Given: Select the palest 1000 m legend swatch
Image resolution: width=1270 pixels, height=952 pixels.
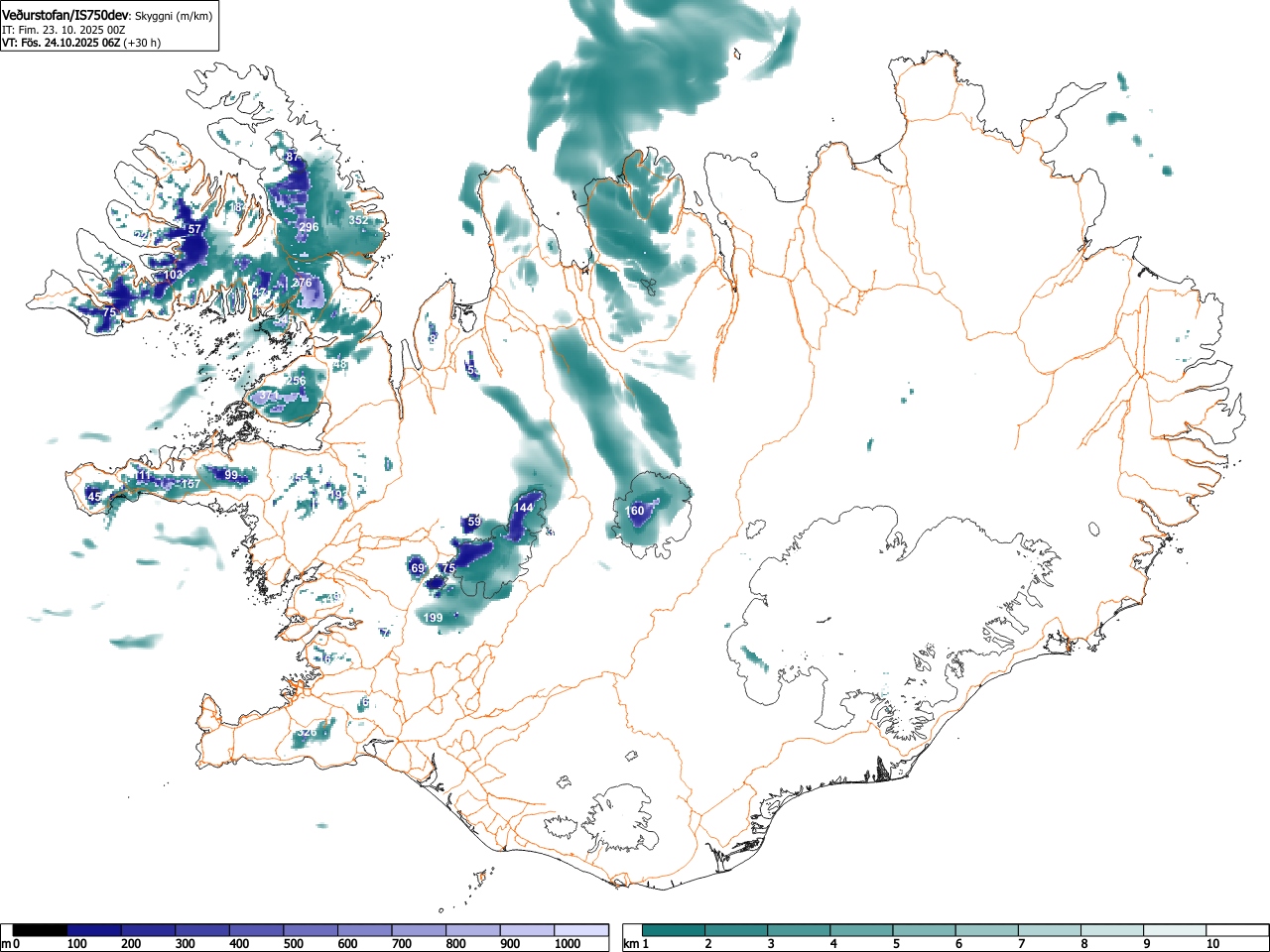Looking at the screenshot, I should click(x=582, y=930).
